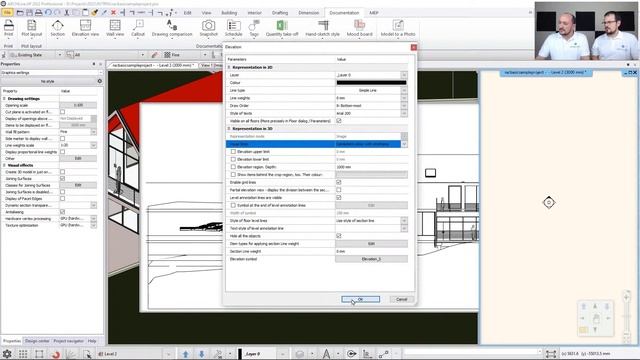This screenshot has height=360, width=640.
Task: Switch to the Building ribbon tab
Action: [229, 13]
